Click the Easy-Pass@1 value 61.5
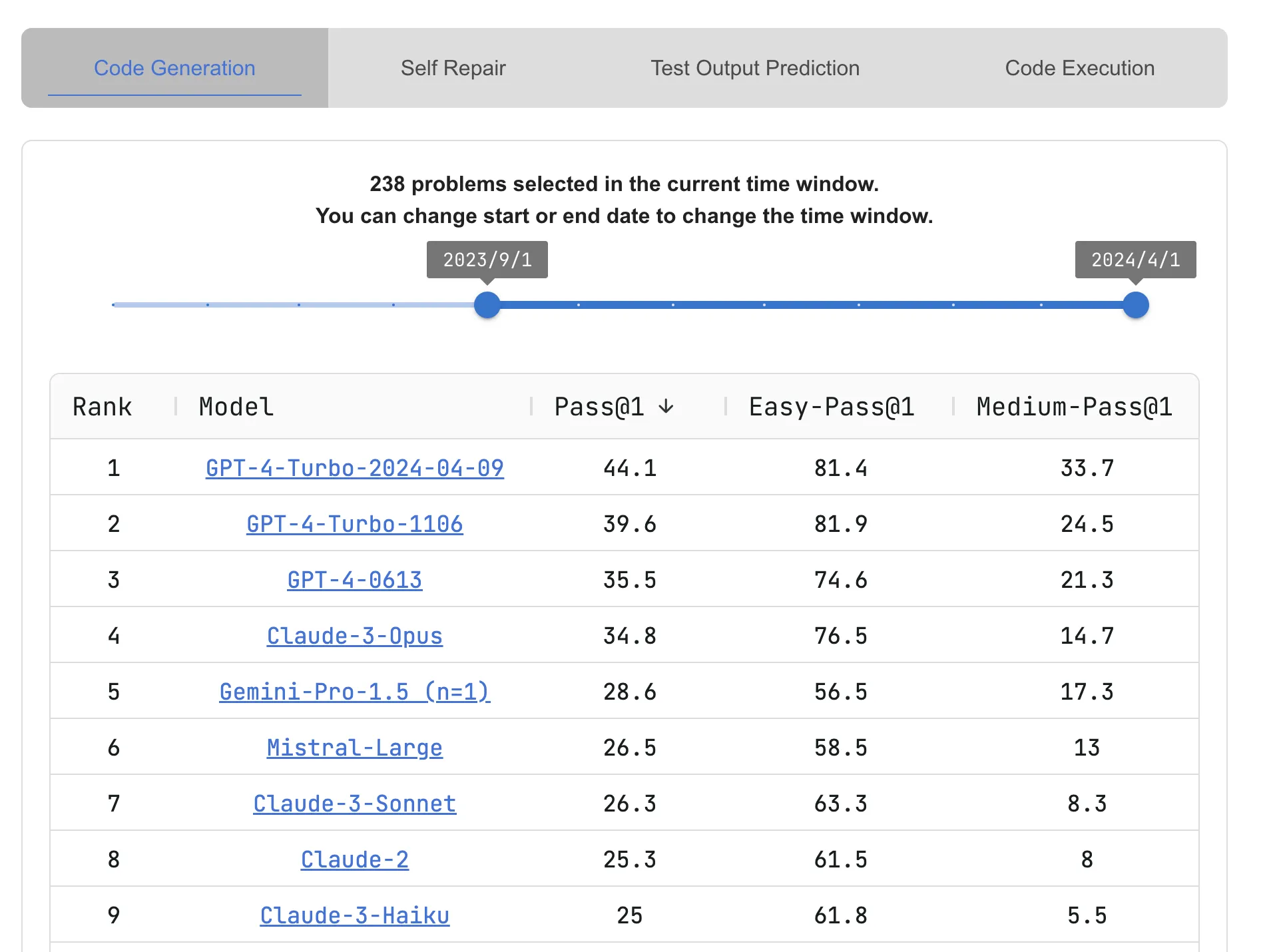 click(841, 859)
